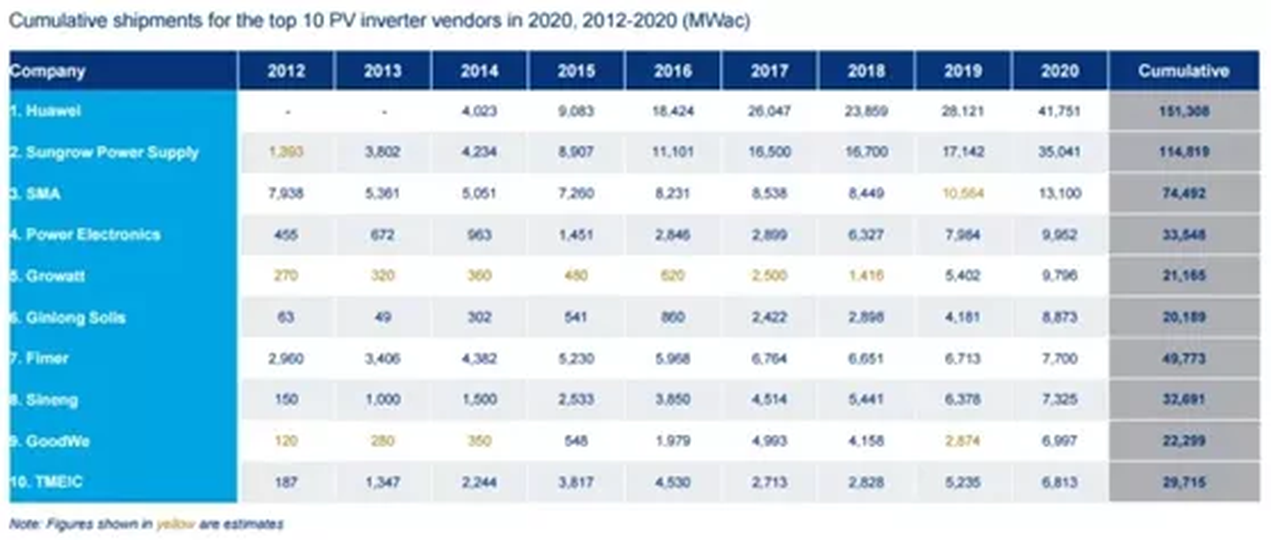Click the TMEIC row label
Image resolution: width=1271 pixels, height=540 pixels.
[x=47, y=482]
